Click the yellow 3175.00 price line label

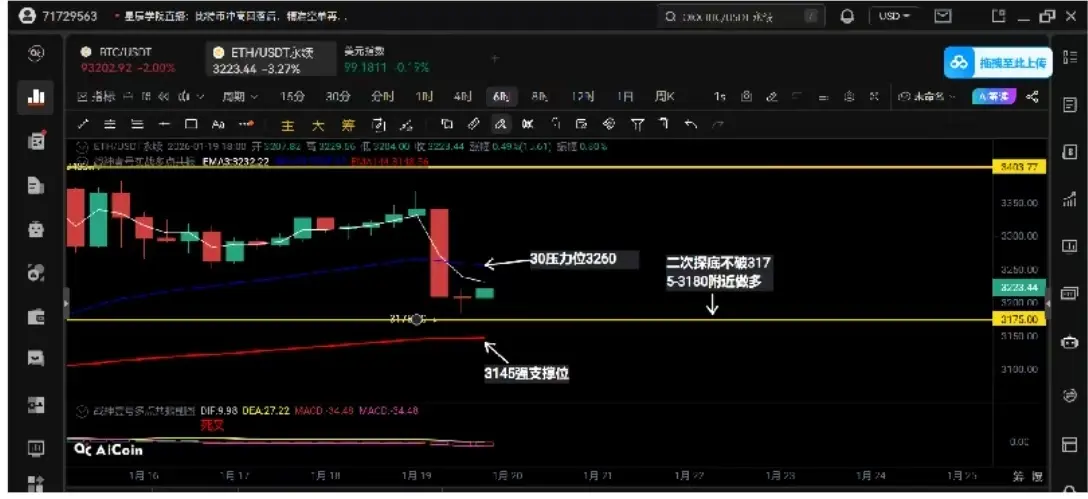1019,319
